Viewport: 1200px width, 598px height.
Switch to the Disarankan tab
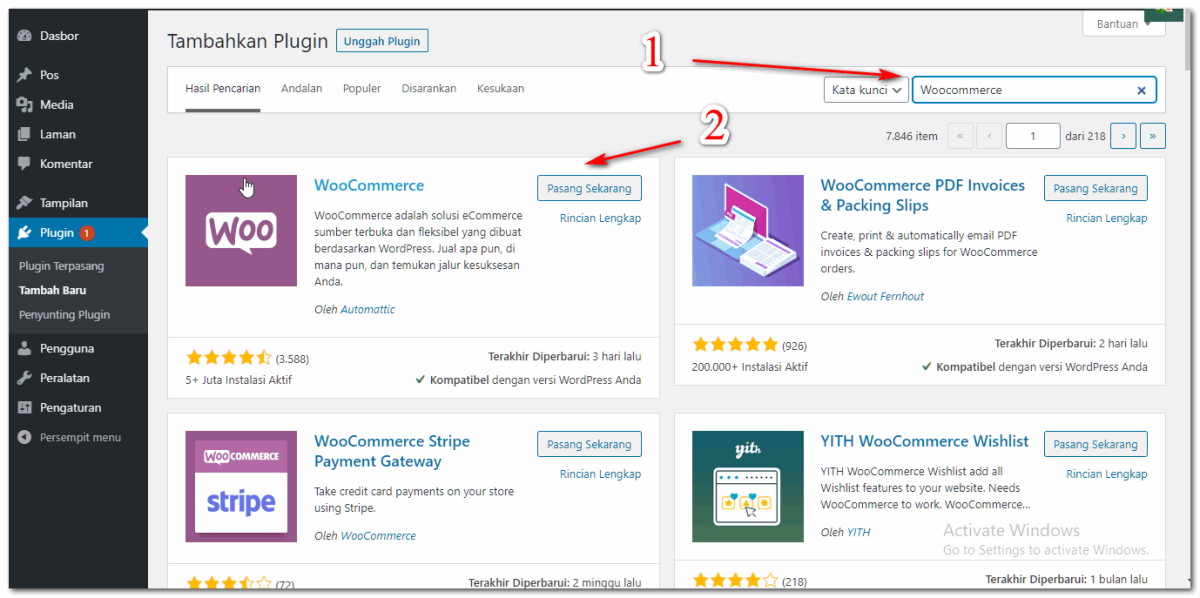click(429, 88)
